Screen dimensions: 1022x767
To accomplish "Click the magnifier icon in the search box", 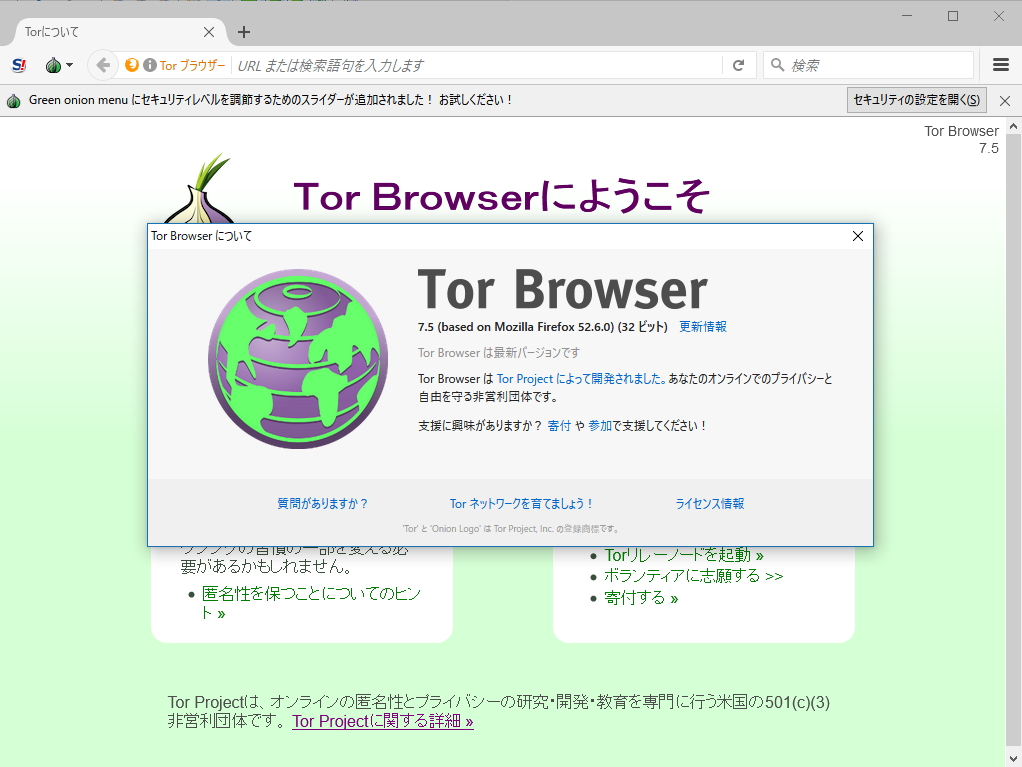I will click(775, 65).
